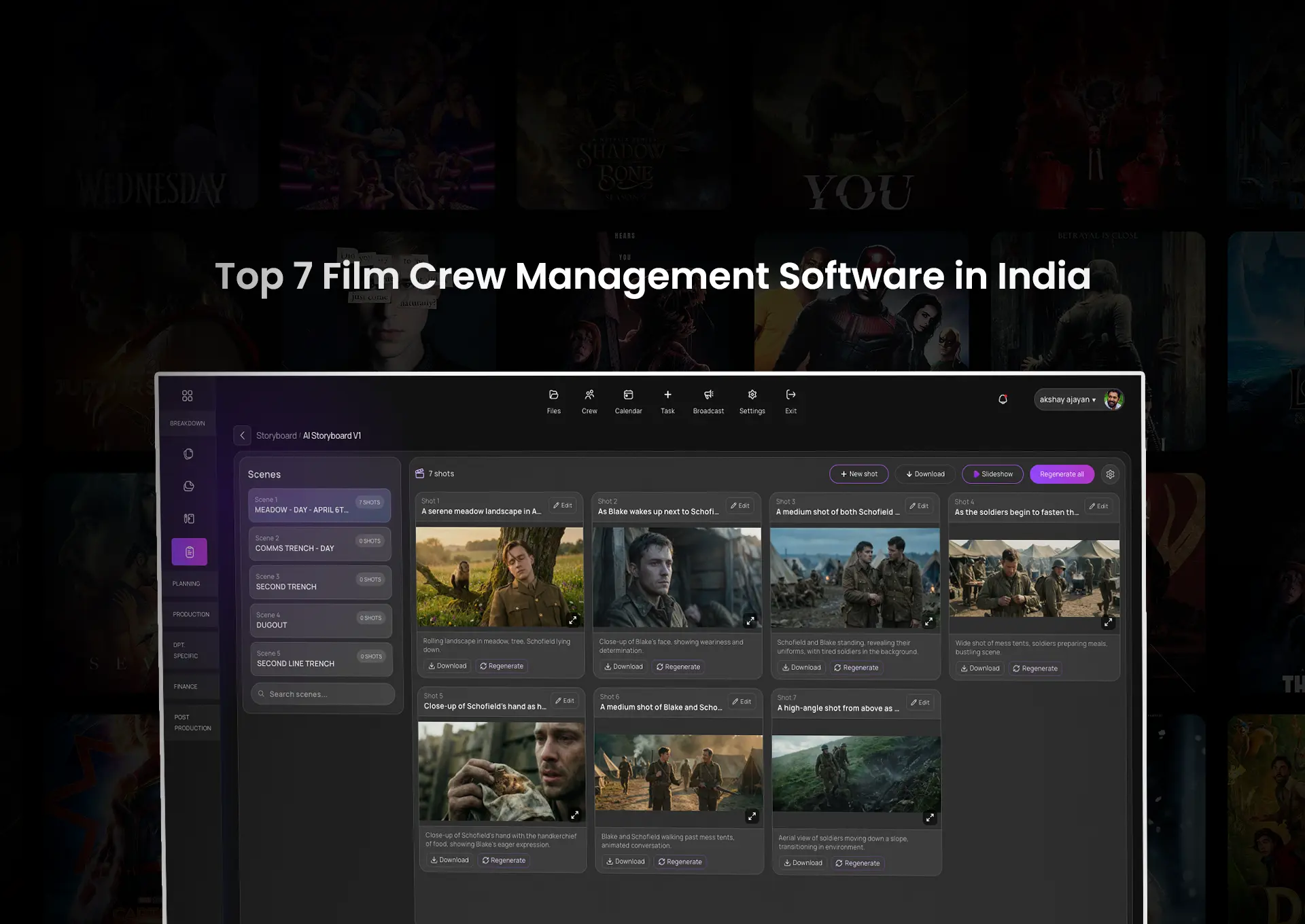Select Scene 5 SECOND LINE TRENCH
Viewport: 1305px width, 924px height.
(x=321, y=659)
